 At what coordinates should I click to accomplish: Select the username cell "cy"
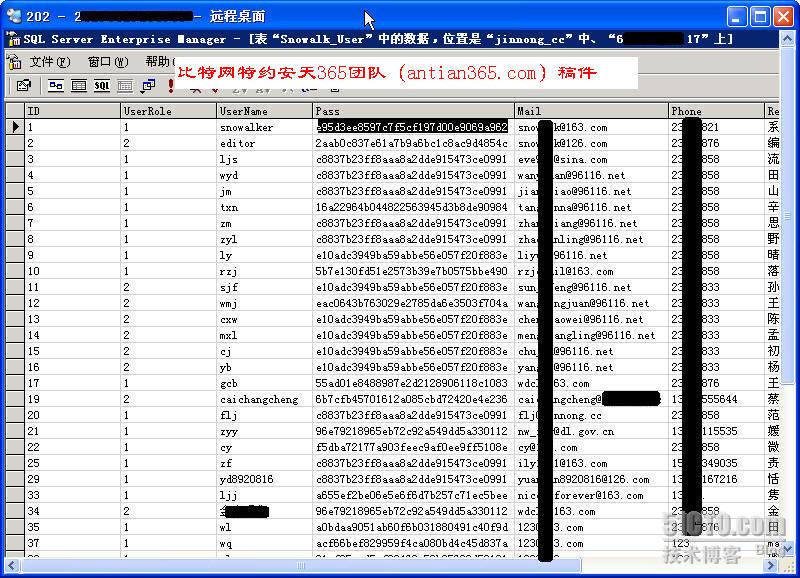(x=264, y=447)
